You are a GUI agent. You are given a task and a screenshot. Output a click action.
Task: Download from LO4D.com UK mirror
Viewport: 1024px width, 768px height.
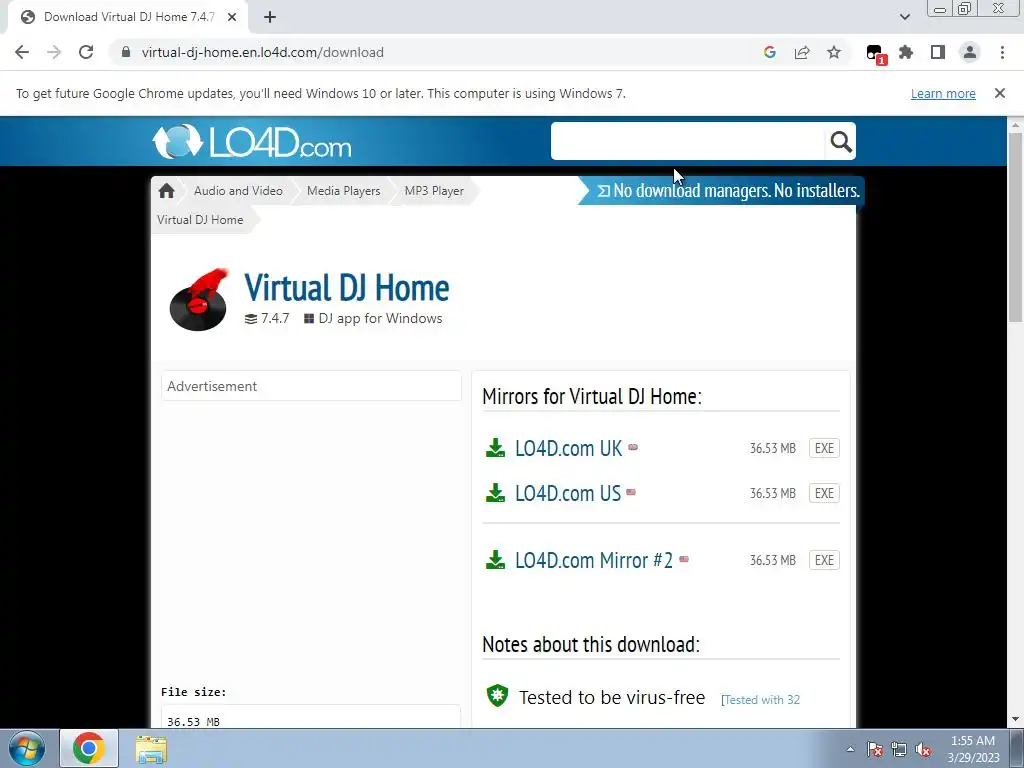[568, 448]
